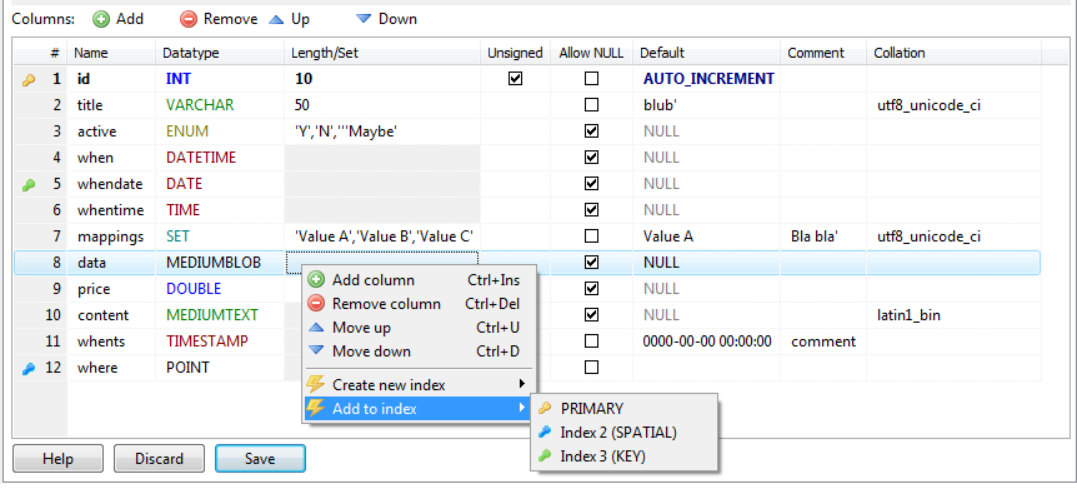Uncheck Allow NULL for the whendate column
Screen dimensions: 1077x488
click(x=591, y=184)
